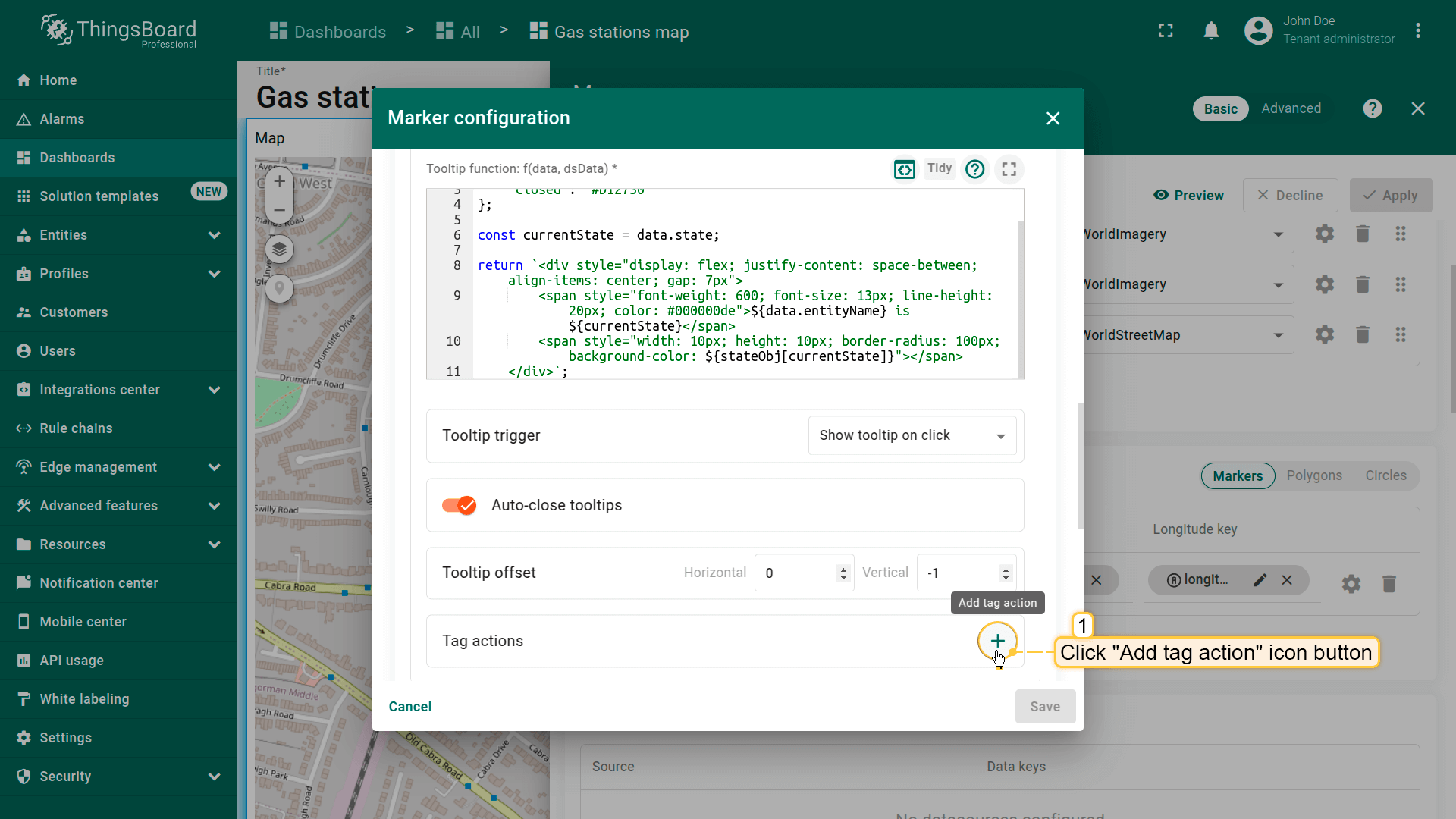Viewport: 1456px width, 819px height.
Task: Edit the longitude key pencil icon
Action: tap(1260, 580)
